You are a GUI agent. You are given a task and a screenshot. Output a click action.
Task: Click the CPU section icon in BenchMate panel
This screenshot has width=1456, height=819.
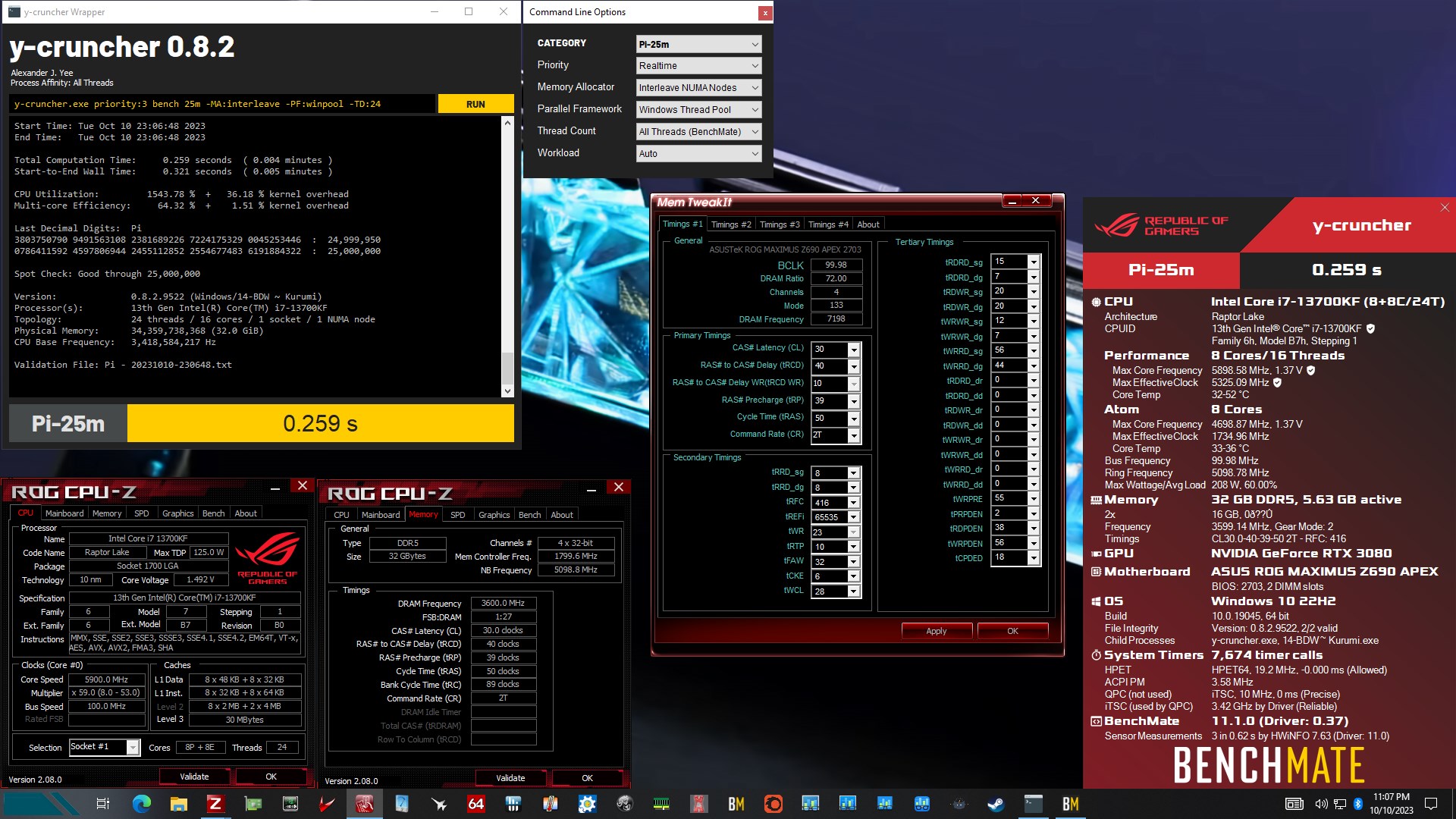pyautogui.click(x=1096, y=302)
